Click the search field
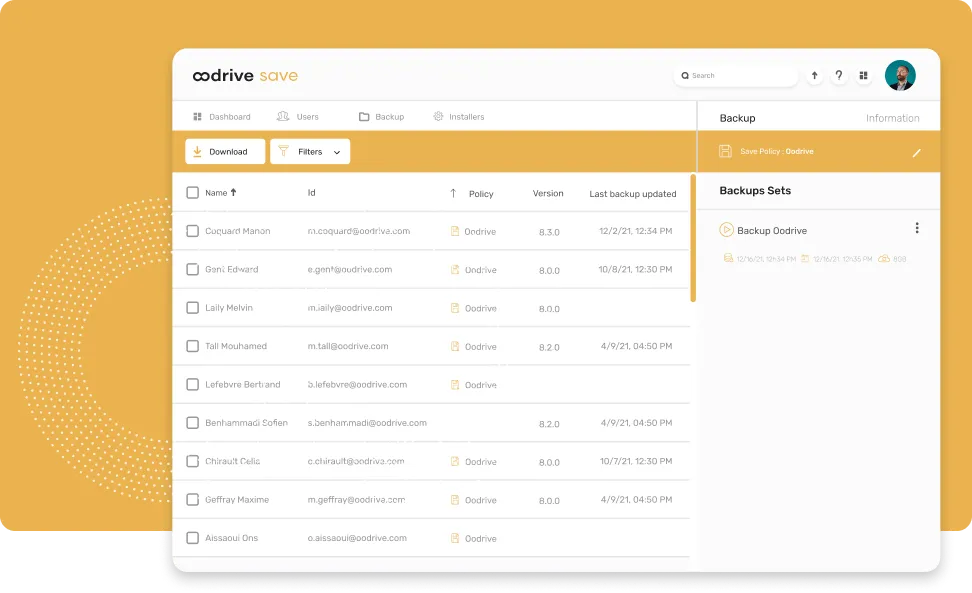 click(735, 76)
